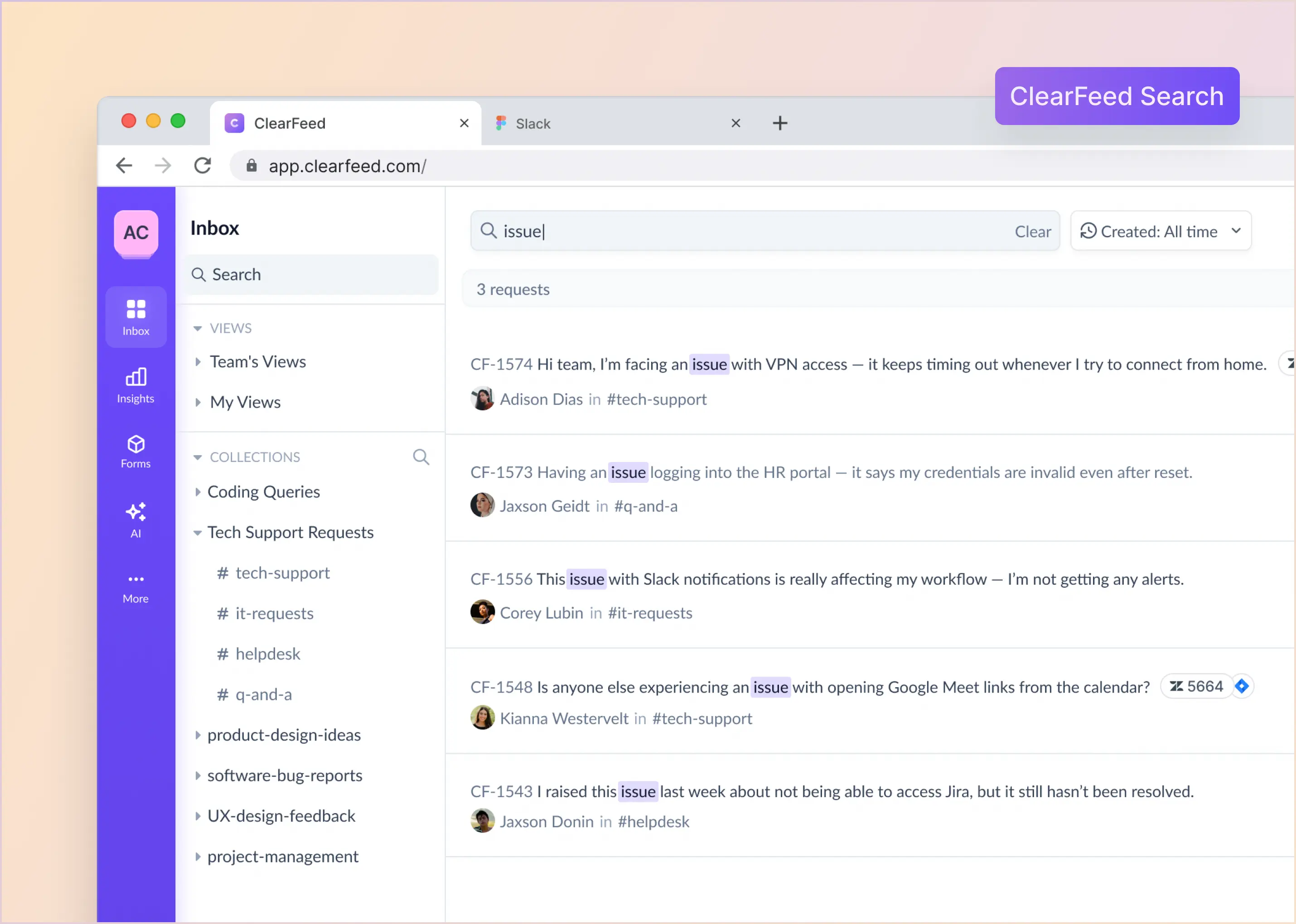Click the More options icon in sidebar

click(x=135, y=586)
